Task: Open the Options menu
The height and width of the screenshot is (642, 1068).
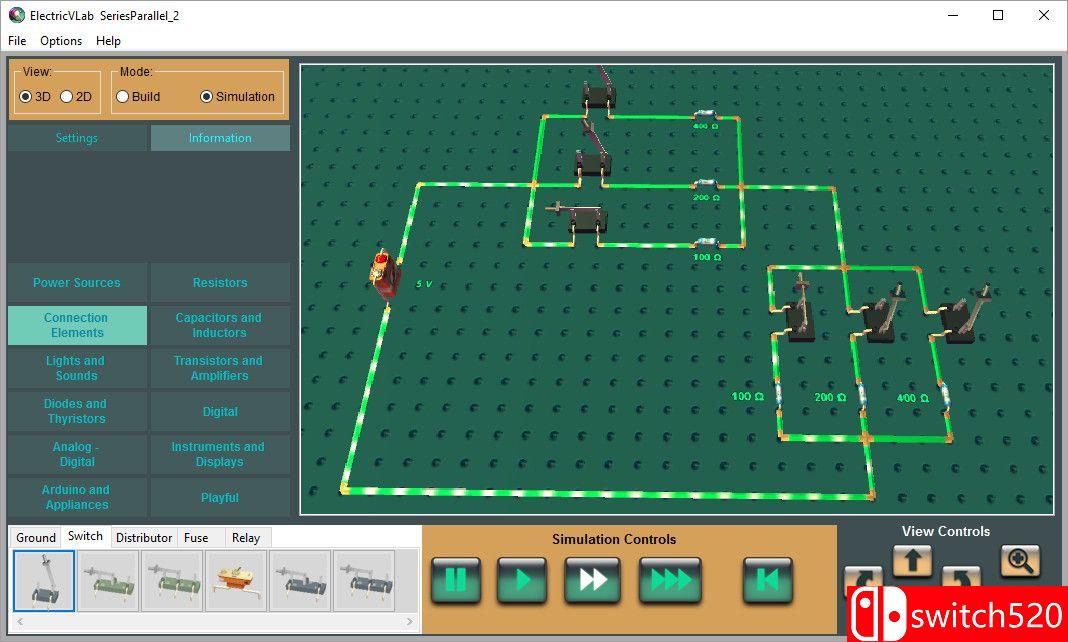Action: [x=61, y=41]
